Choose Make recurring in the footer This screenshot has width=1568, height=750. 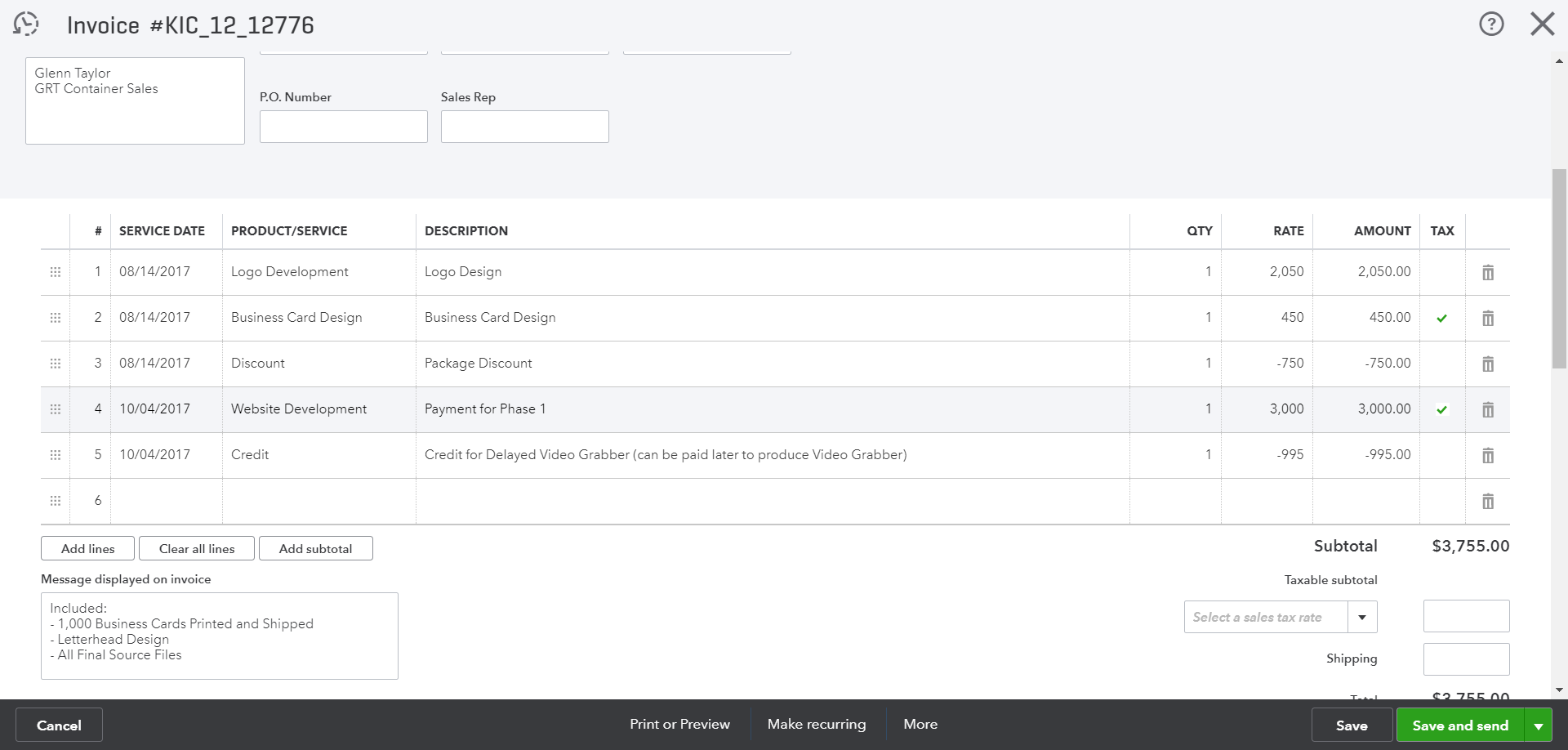click(x=817, y=724)
